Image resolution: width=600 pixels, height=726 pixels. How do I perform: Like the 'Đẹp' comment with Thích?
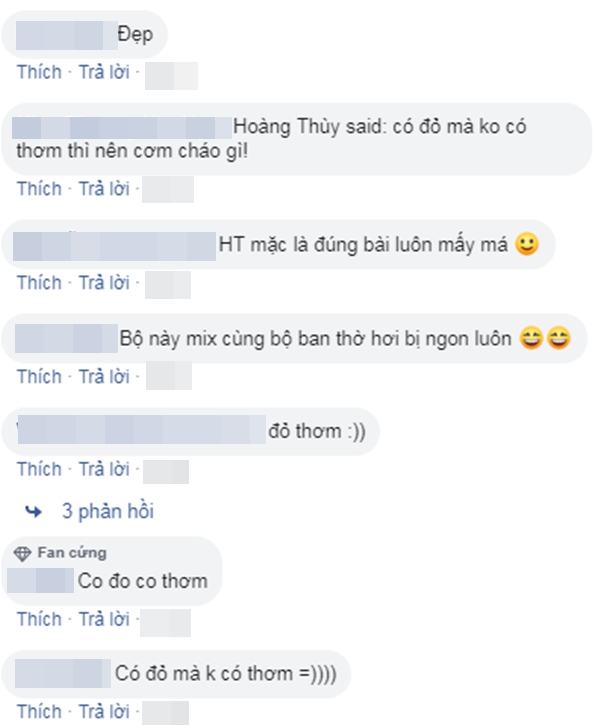point(39,72)
